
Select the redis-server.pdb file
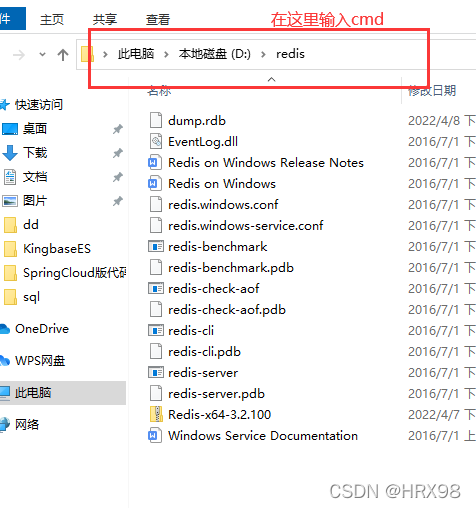click(x=216, y=393)
